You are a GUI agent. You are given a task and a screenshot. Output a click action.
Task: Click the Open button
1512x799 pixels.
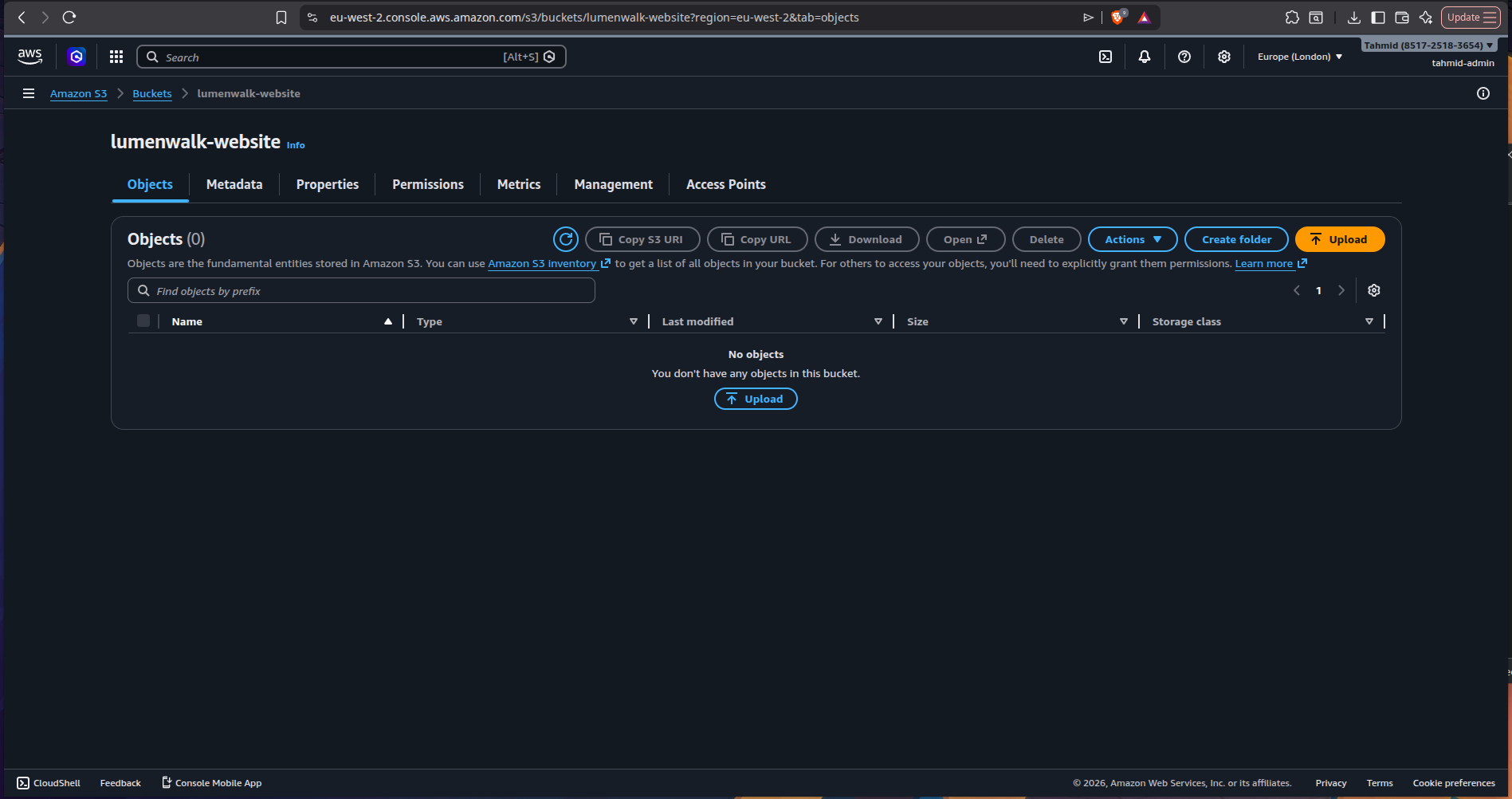tap(965, 239)
